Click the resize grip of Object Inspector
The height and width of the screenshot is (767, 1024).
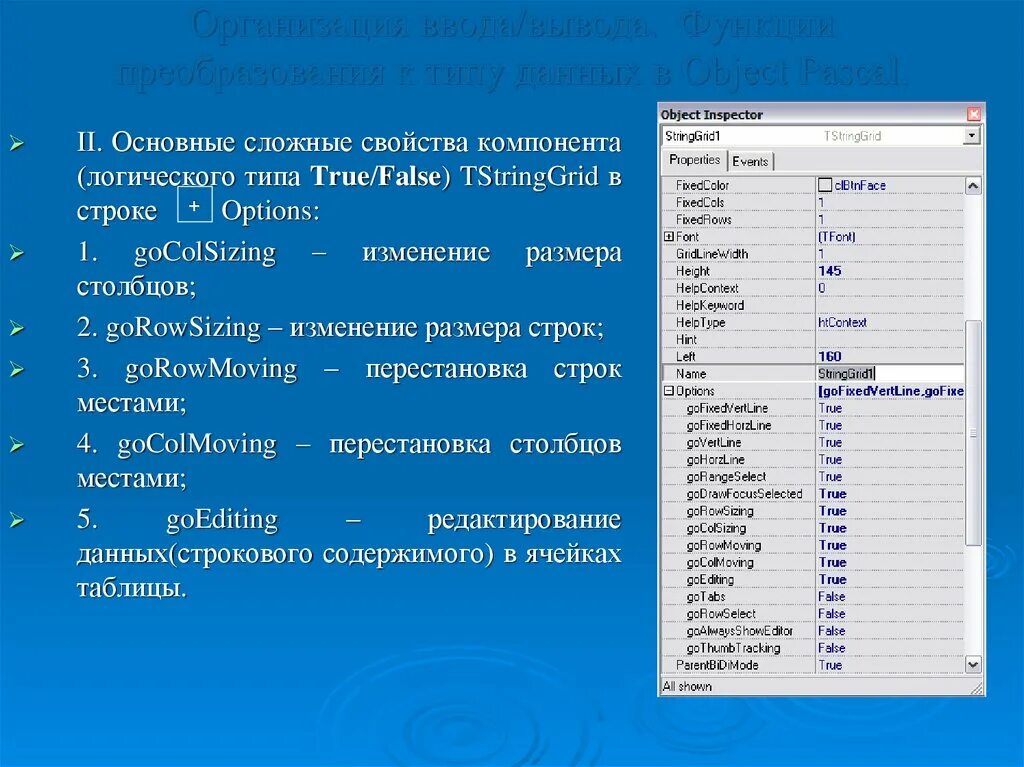[977, 688]
